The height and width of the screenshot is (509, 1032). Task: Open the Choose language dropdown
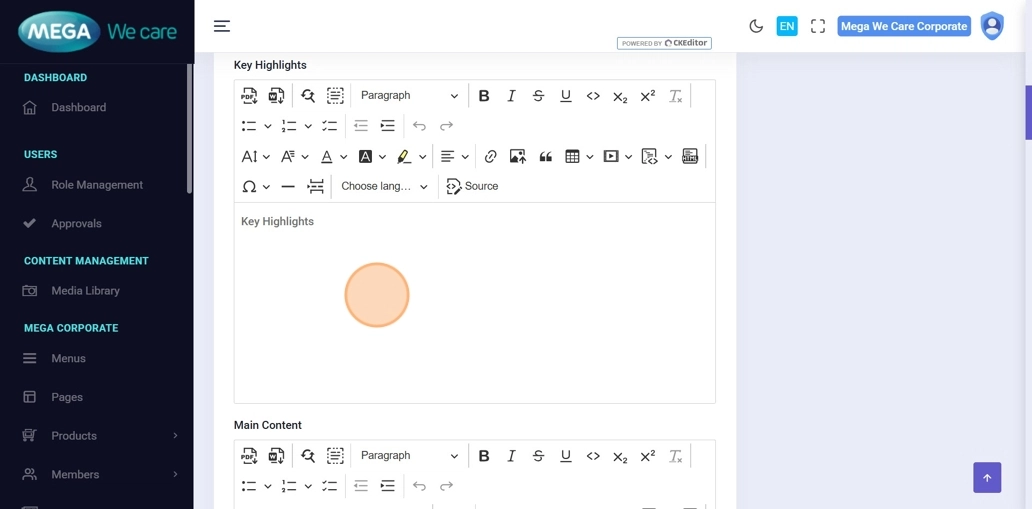[384, 187]
